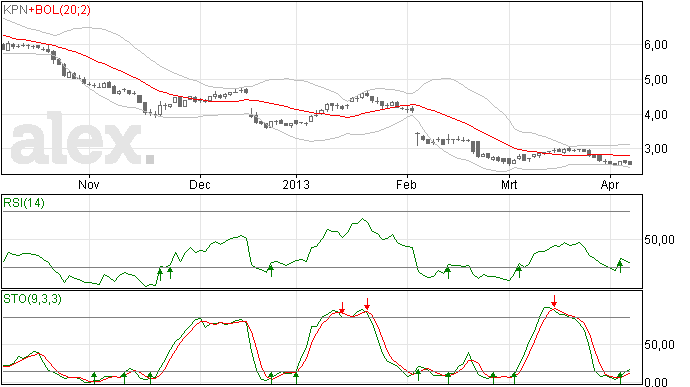This screenshot has width=690, height=387.
Task: Click the Apr date axis label
Action: pyautogui.click(x=610, y=184)
